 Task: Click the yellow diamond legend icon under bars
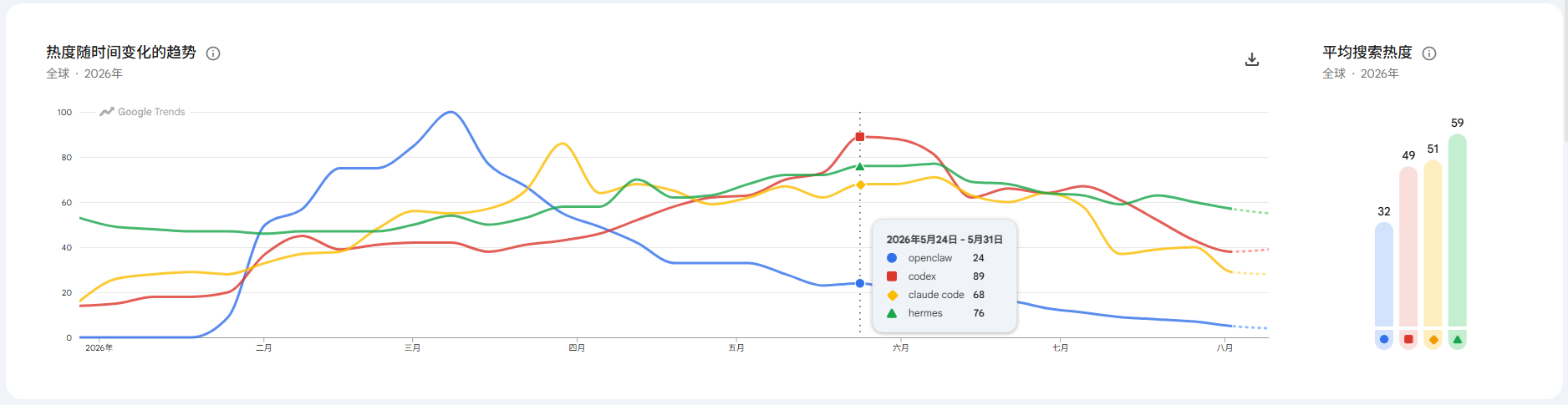(x=1433, y=339)
